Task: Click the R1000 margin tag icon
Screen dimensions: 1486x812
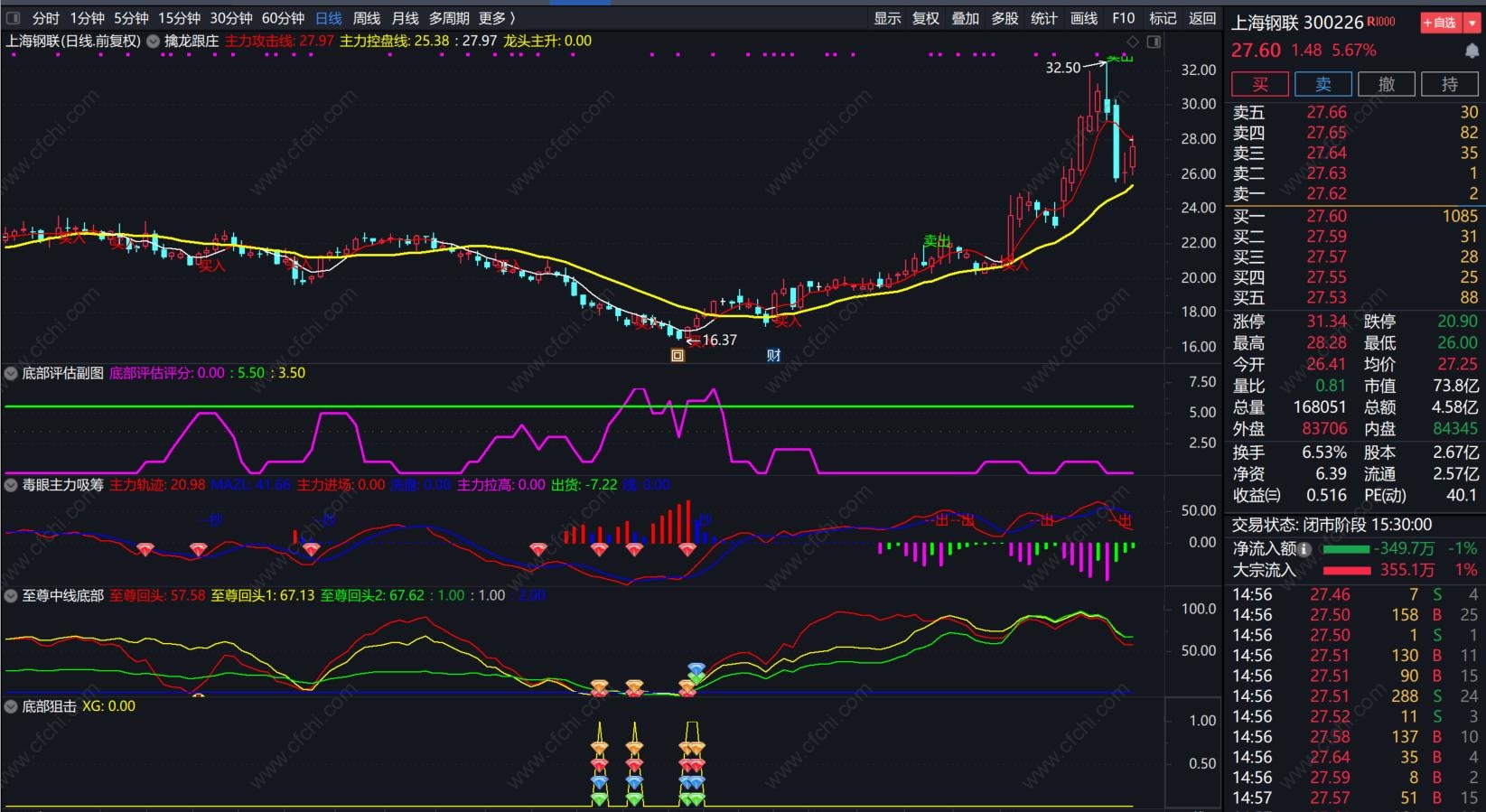Action: pos(1381,22)
